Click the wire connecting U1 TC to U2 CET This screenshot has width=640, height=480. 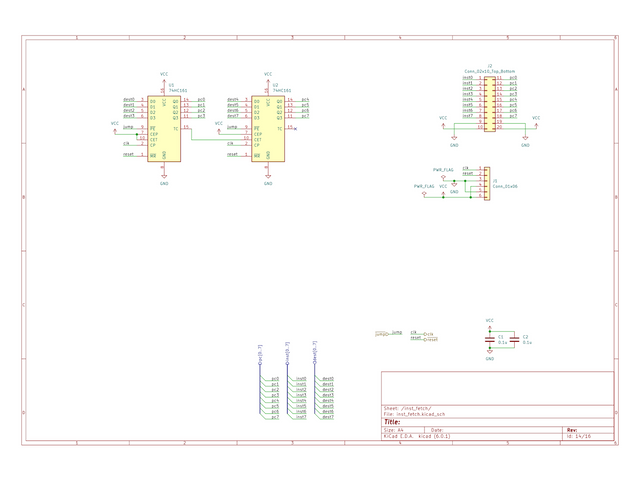(x=215, y=139)
